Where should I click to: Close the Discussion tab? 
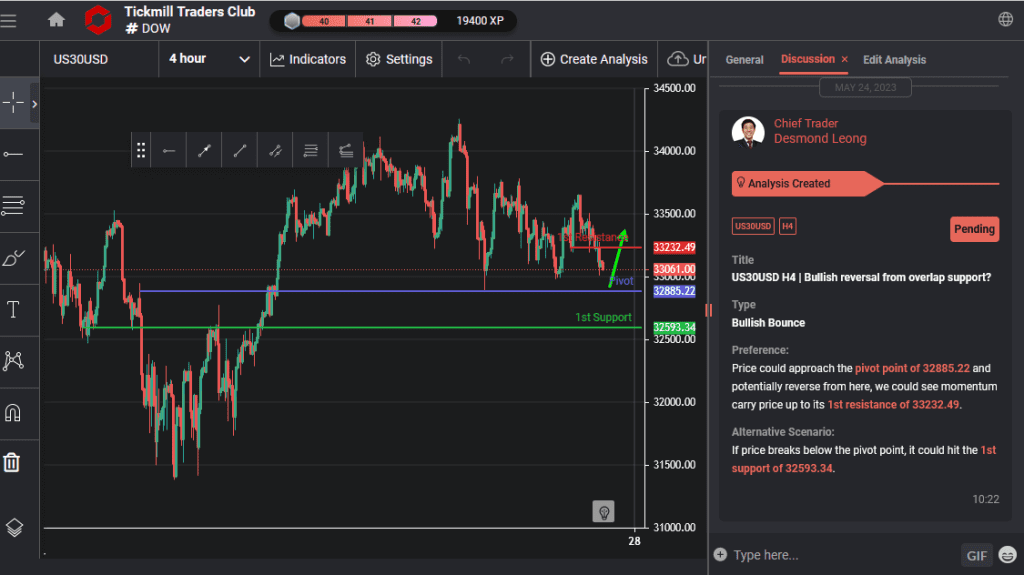[x=844, y=59]
